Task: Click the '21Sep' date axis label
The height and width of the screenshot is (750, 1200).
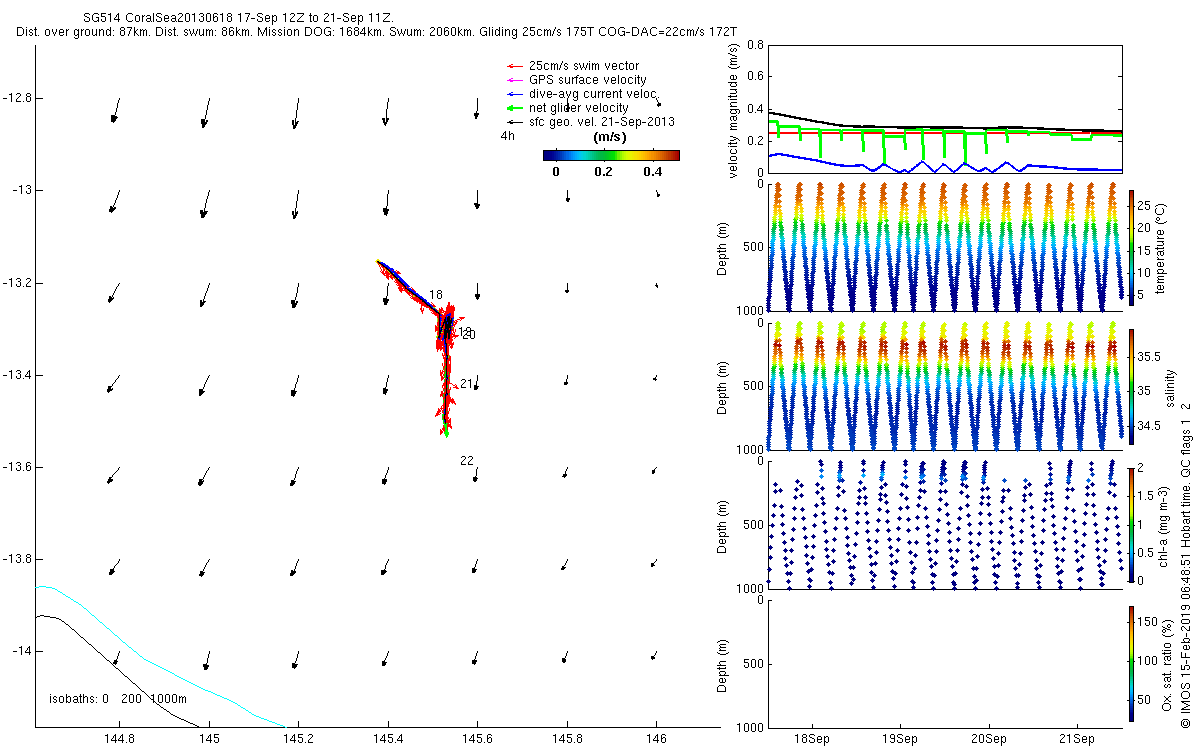Action: [1077, 739]
